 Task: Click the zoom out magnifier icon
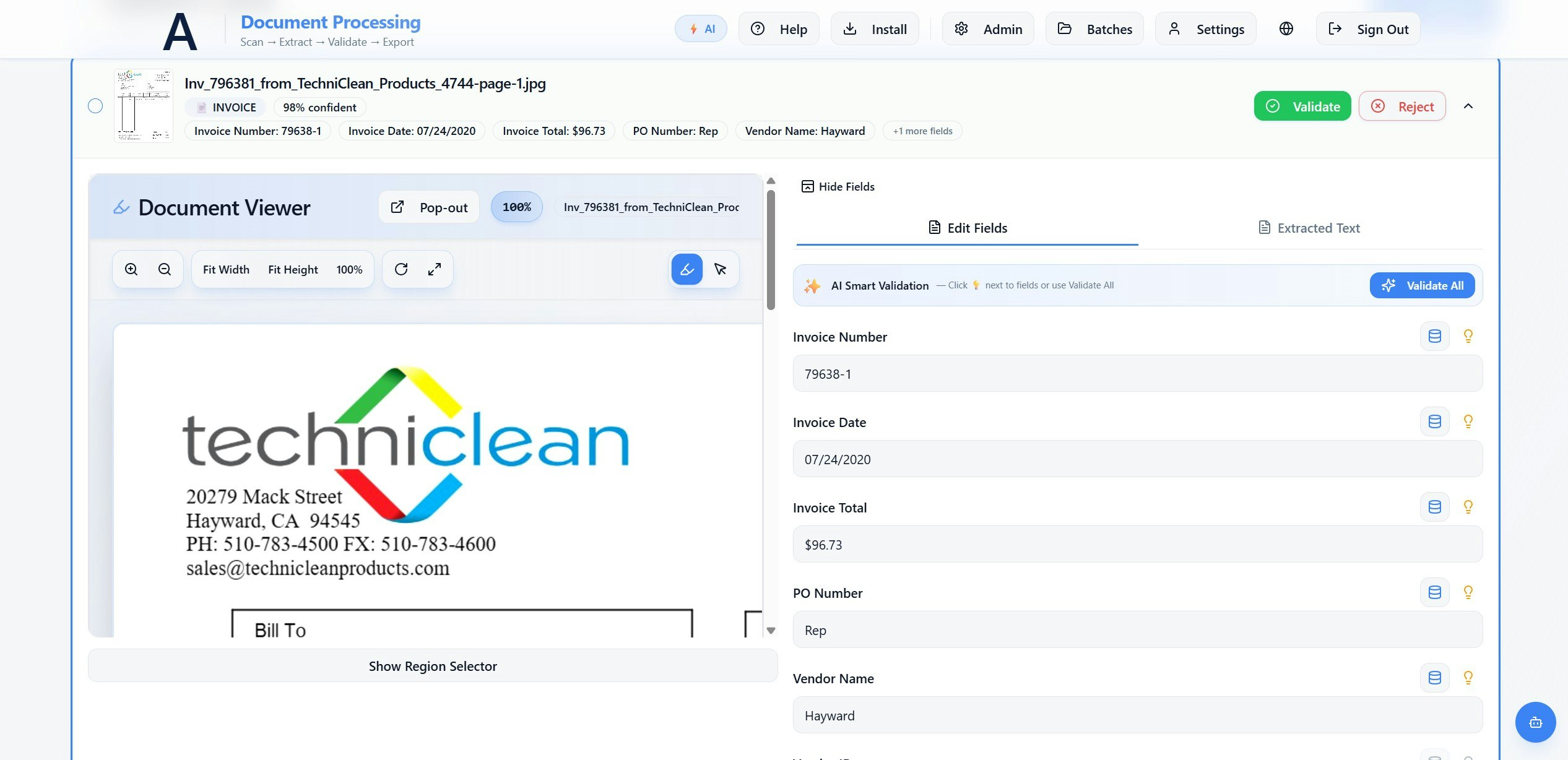pos(165,269)
